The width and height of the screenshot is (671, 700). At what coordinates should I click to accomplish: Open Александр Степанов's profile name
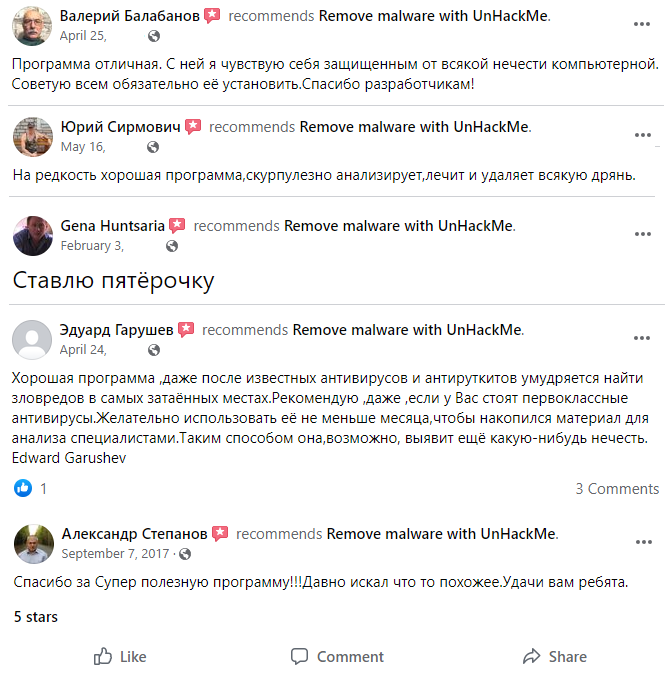click(x=132, y=533)
